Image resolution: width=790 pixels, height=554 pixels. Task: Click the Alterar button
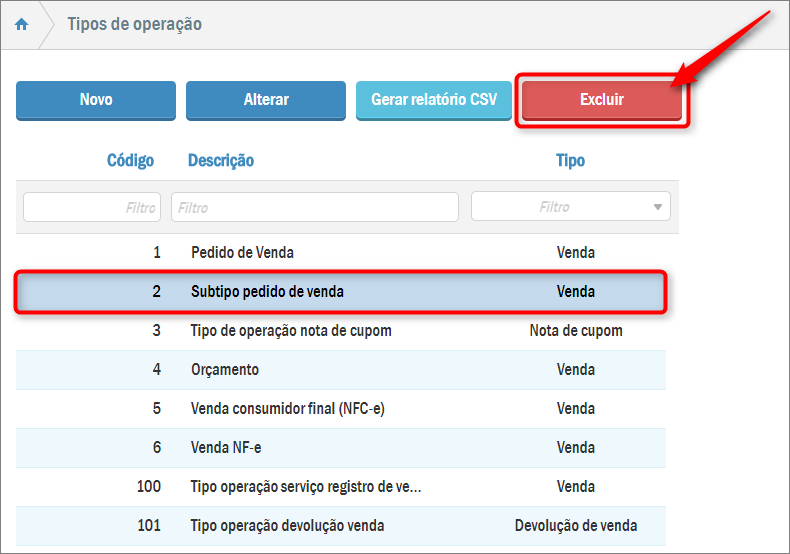pos(266,100)
